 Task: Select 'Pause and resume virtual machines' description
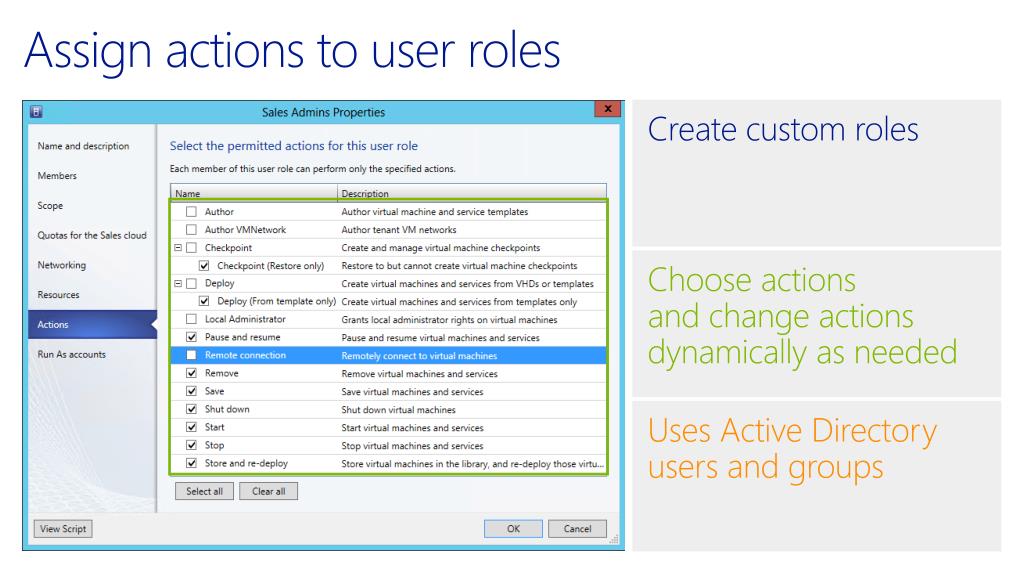click(441, 338)
